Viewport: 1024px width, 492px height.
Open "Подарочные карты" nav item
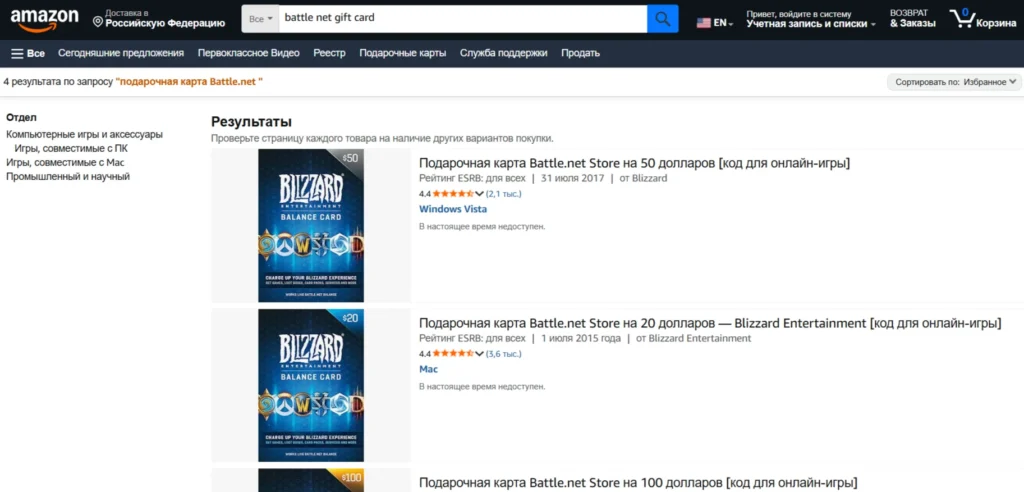click(x=403, y=54)
